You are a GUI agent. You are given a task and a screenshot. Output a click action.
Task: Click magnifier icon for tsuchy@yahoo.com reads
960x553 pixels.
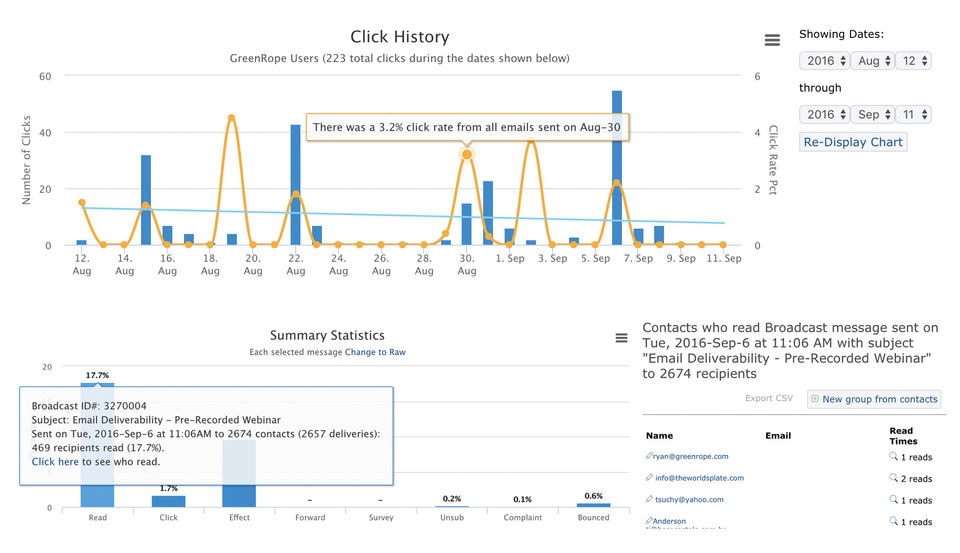point(894,500)
